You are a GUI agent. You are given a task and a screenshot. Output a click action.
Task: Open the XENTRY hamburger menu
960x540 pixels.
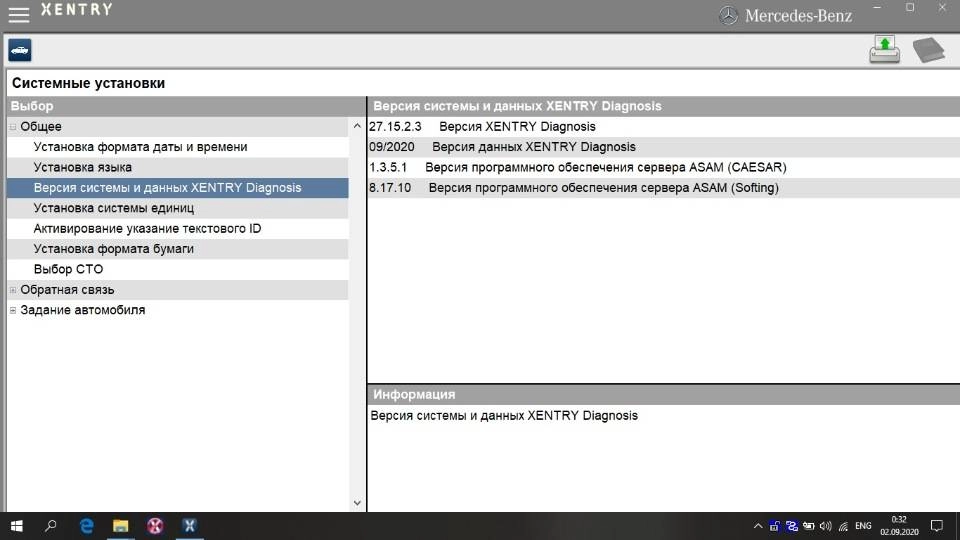tap(18, 14)
